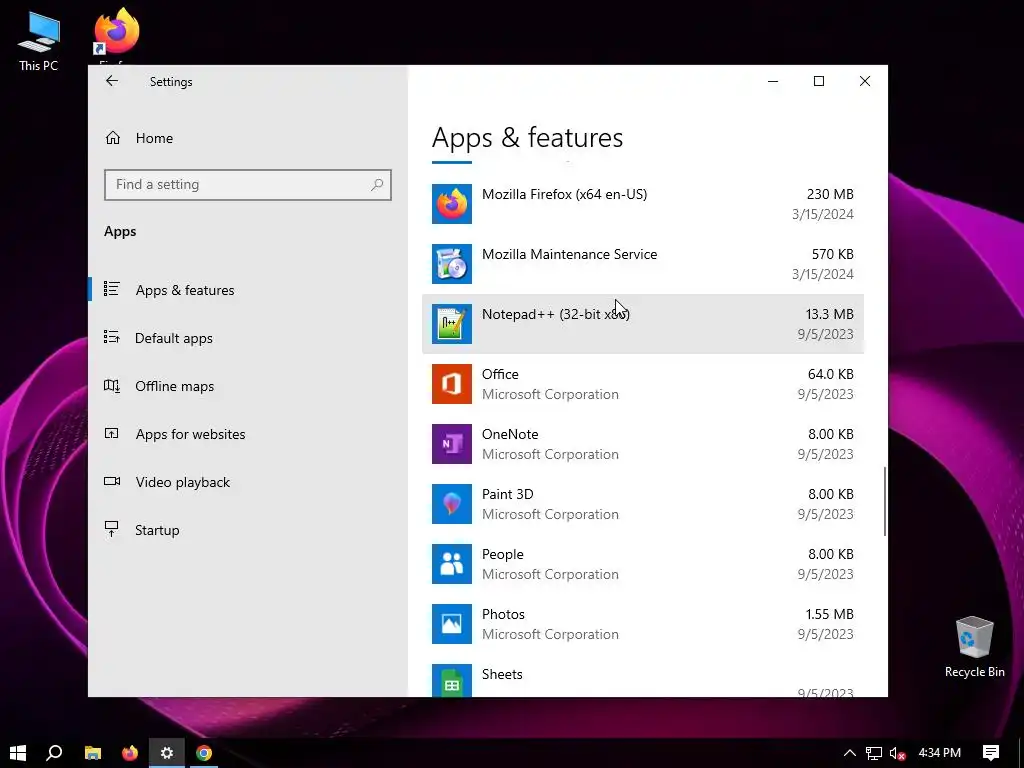Viewport: 1024px width, 768px height.
Task: Click the Video playback sidebar icon
Action: click(x=112, y=482)
